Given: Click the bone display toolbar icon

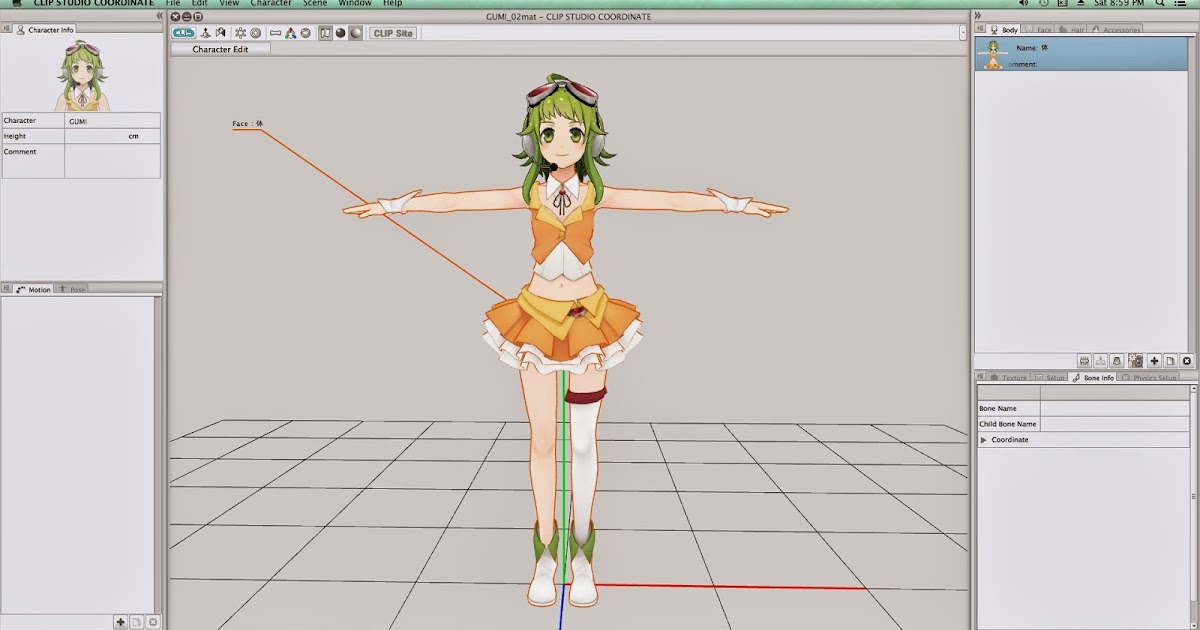Looking at the screenshot, I should click(x=275, y=33).
